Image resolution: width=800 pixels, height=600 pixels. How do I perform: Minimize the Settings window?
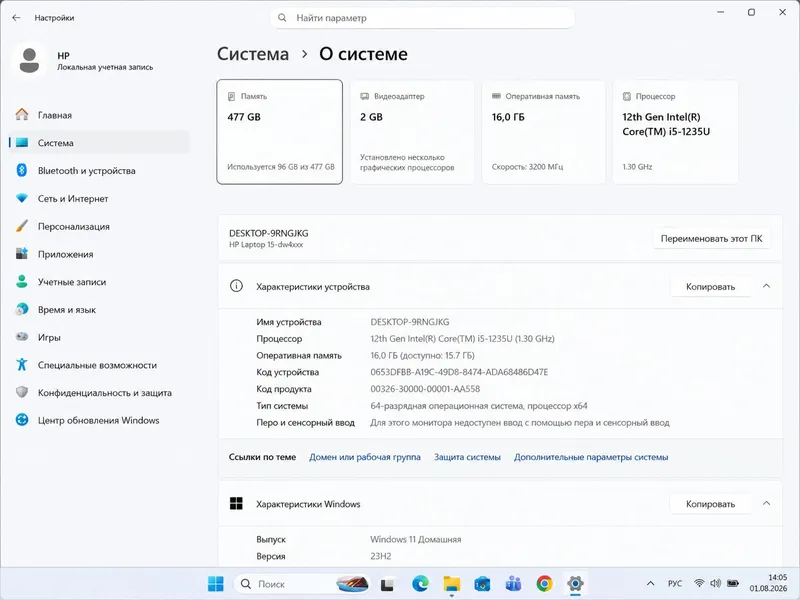(720, 12)
